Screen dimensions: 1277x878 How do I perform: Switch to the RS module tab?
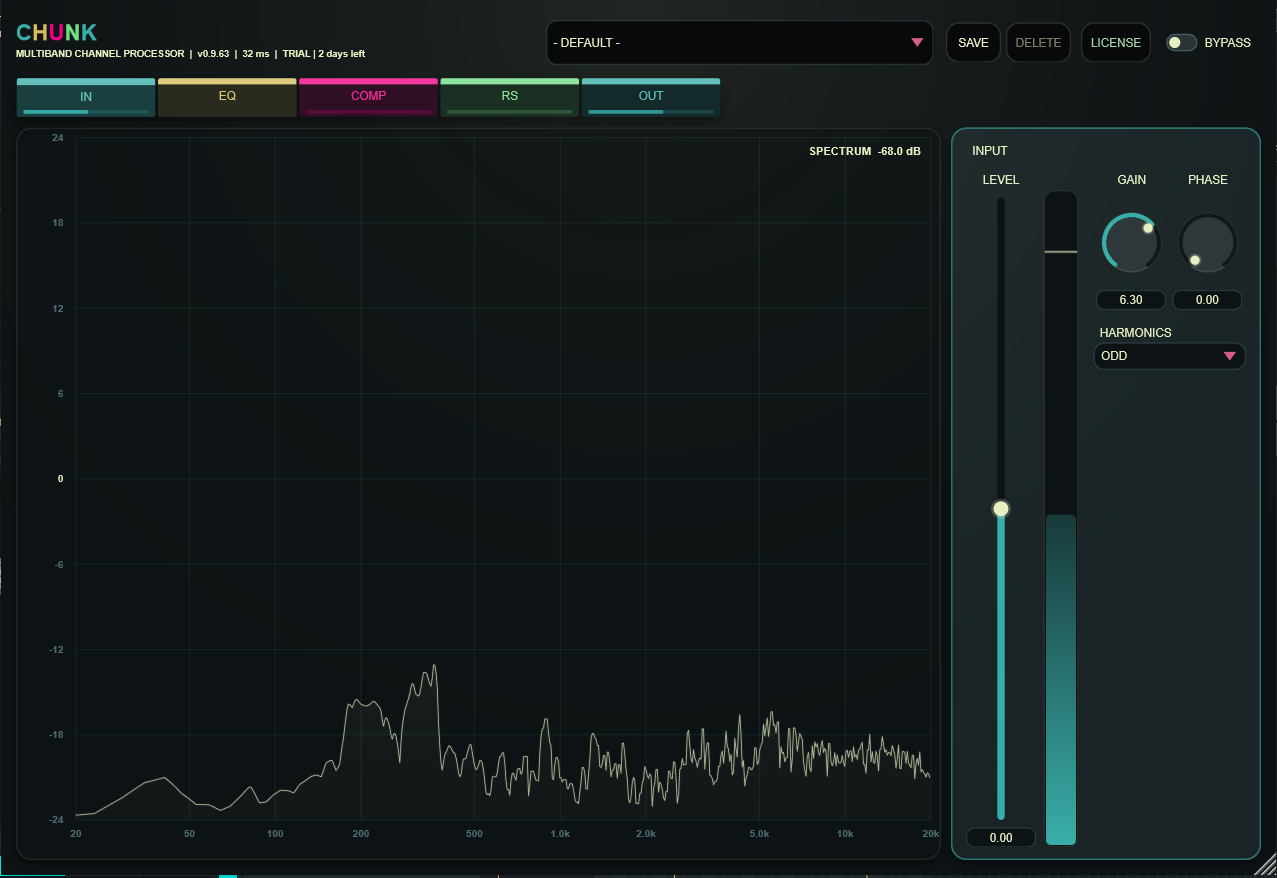point(509,98)
